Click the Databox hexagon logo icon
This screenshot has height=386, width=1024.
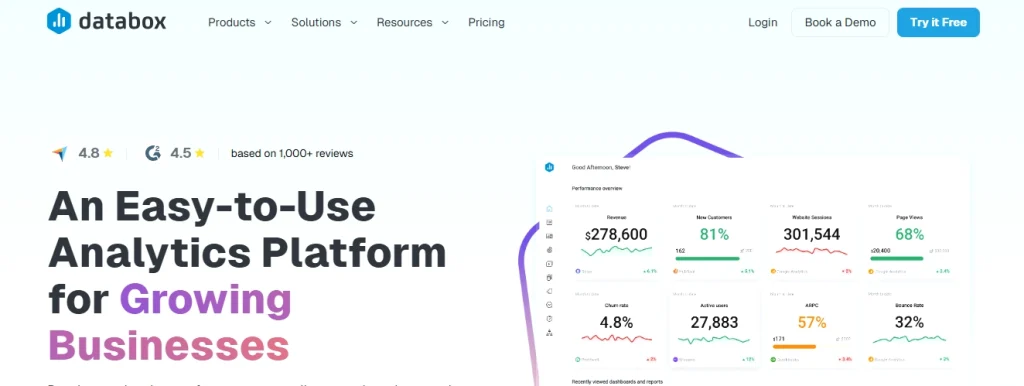[x=59, y=22]
